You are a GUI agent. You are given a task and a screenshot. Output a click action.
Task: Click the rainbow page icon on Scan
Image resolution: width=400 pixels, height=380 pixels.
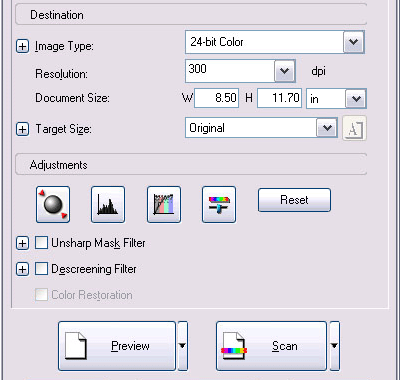point(234,346)
